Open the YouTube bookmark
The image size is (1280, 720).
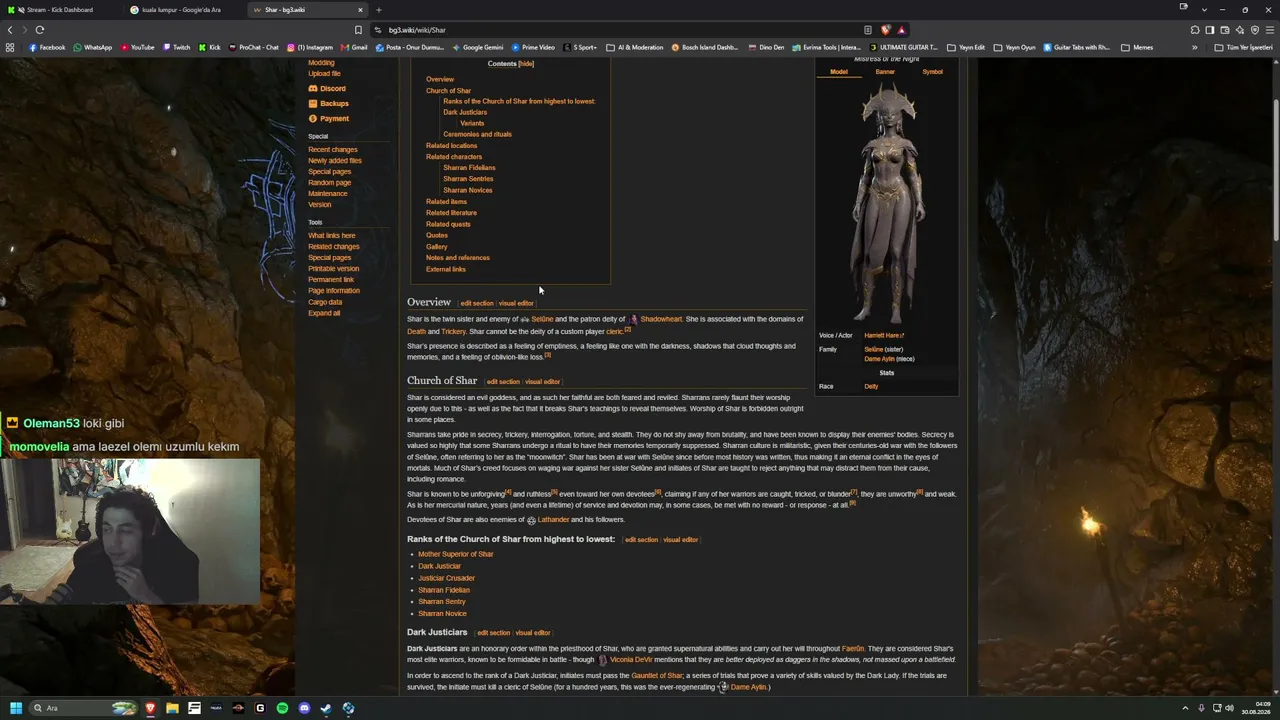[x=137, y=47]
